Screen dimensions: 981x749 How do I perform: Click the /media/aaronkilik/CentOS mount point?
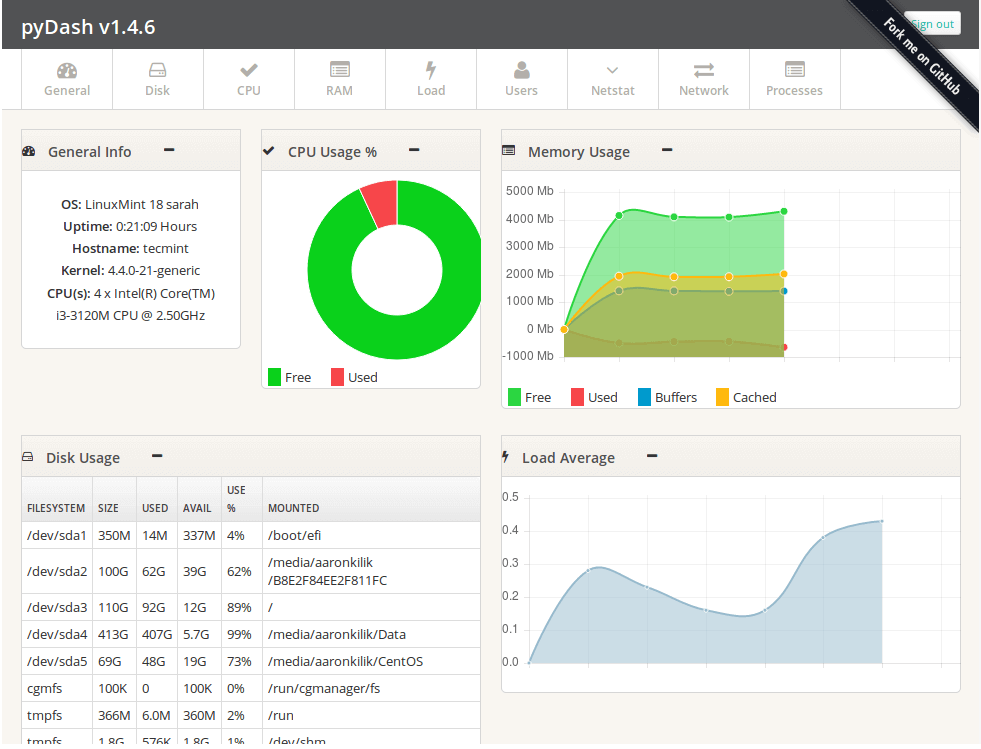click(x=345, y=661)
